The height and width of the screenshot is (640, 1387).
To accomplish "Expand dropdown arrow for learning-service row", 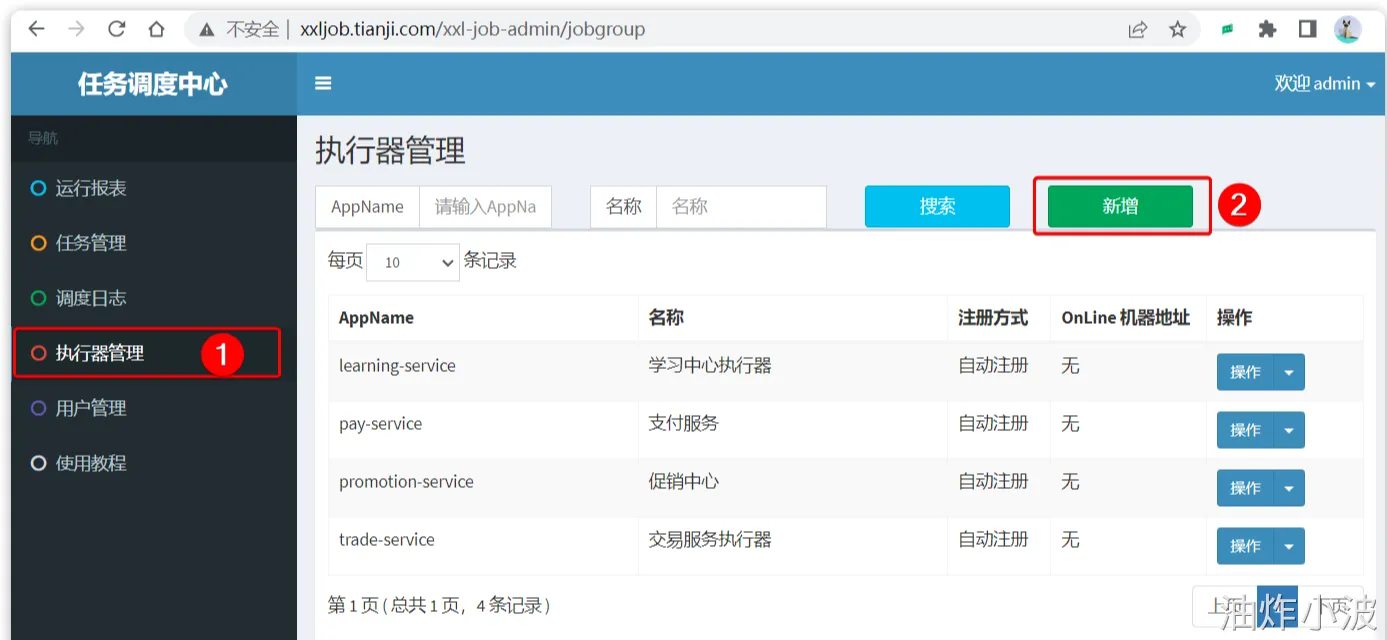I will [1289, 372].
